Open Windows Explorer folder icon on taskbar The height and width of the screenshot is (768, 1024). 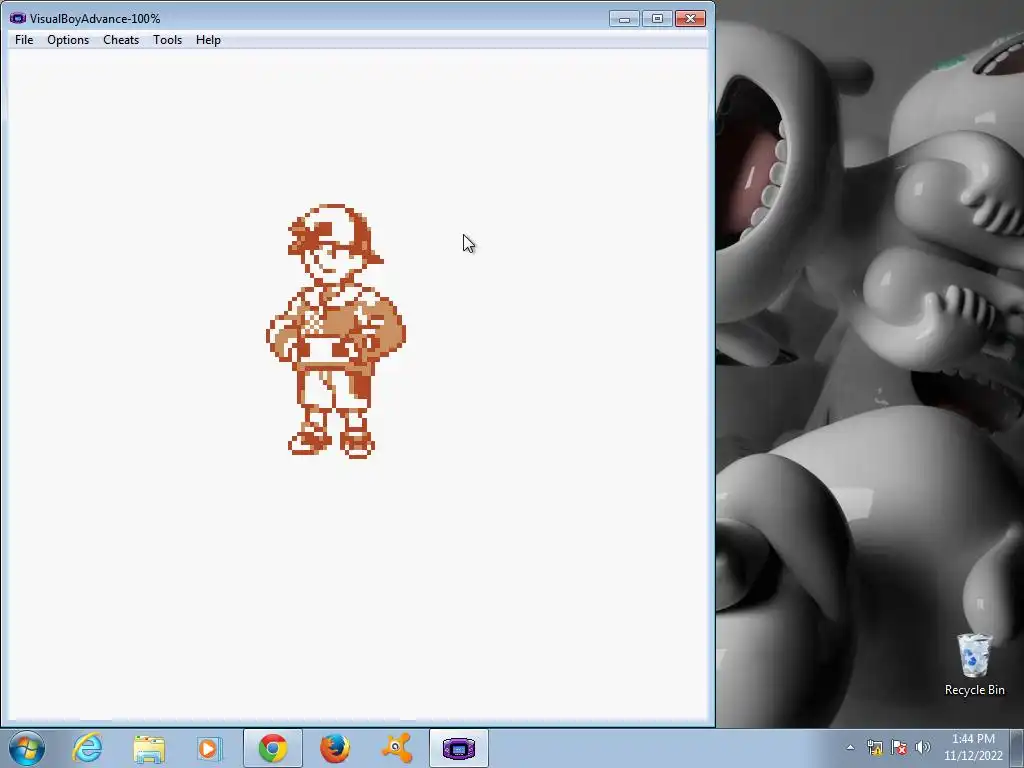(x=149, y=748)
